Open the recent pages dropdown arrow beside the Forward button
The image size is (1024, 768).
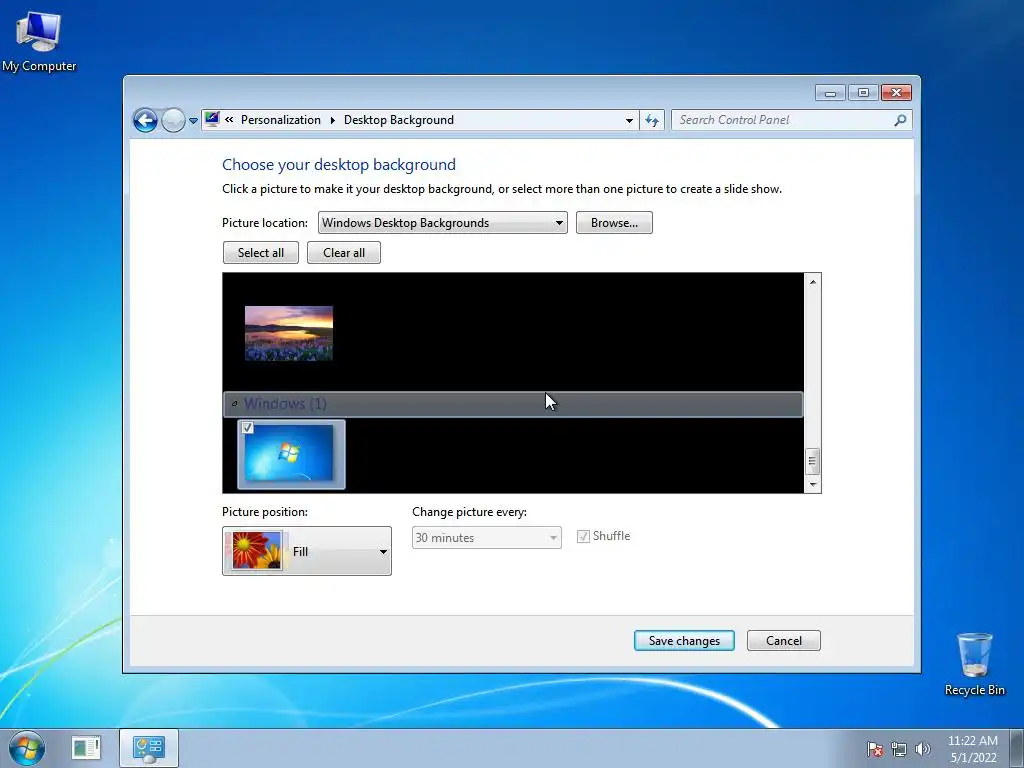(193, 120)
